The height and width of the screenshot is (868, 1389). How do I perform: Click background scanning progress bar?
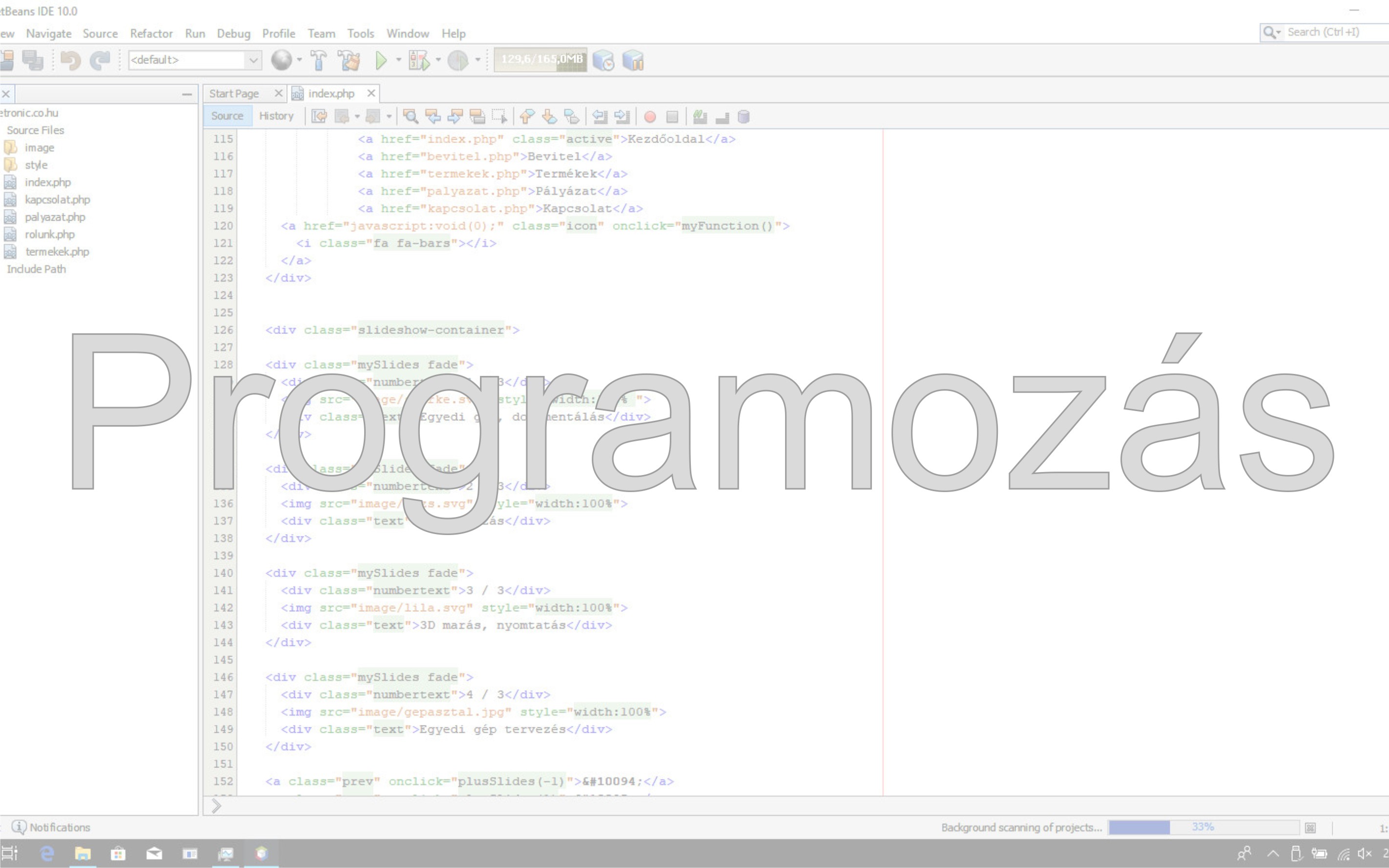pyautogui.click(x=1203, y=827)
